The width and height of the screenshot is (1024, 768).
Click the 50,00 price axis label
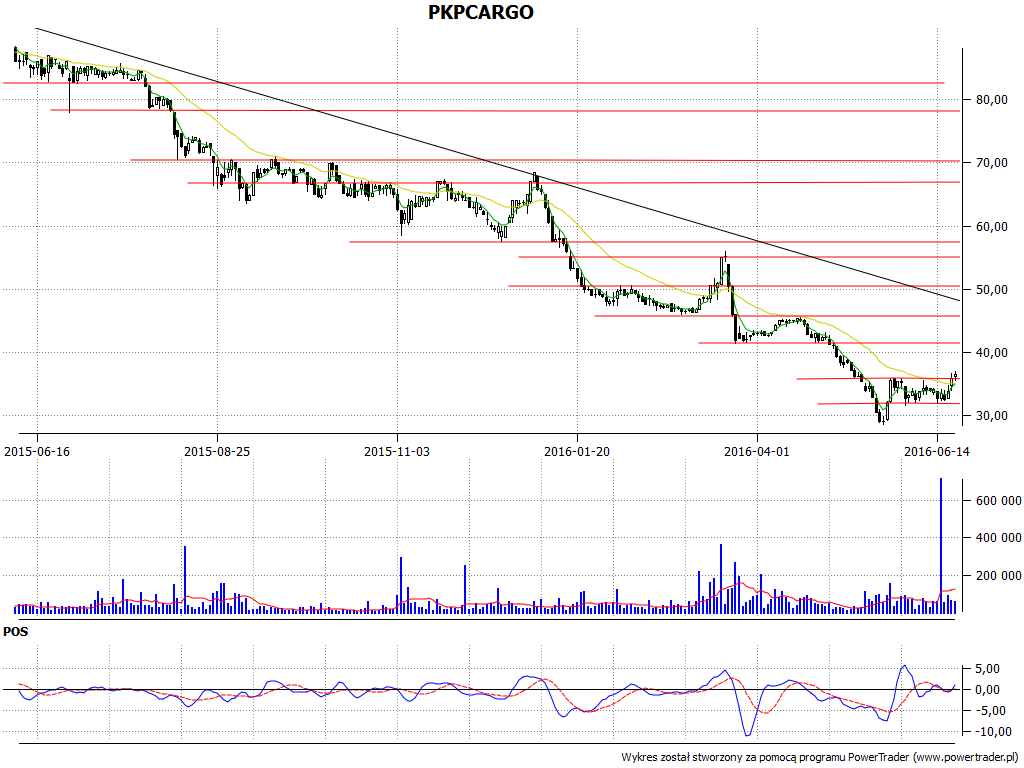pos(992,289)
